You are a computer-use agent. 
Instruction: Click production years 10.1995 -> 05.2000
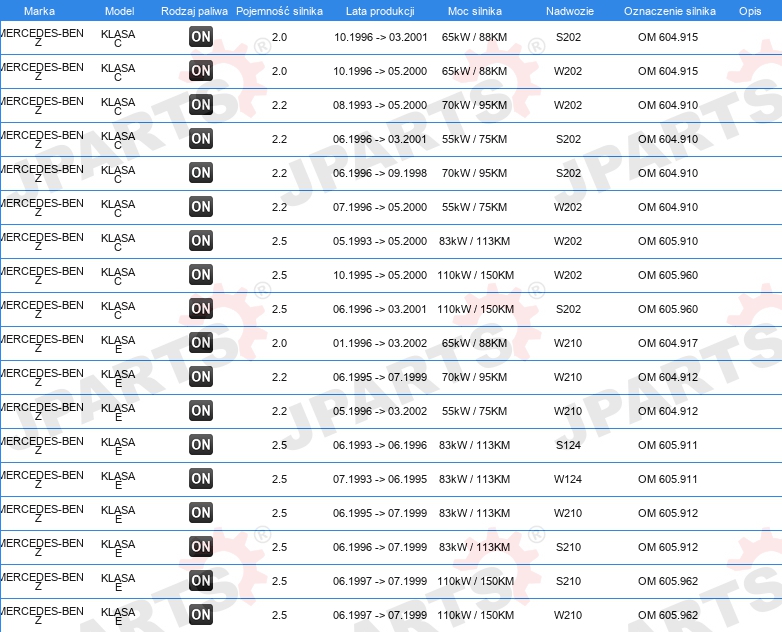click(380, 275)
